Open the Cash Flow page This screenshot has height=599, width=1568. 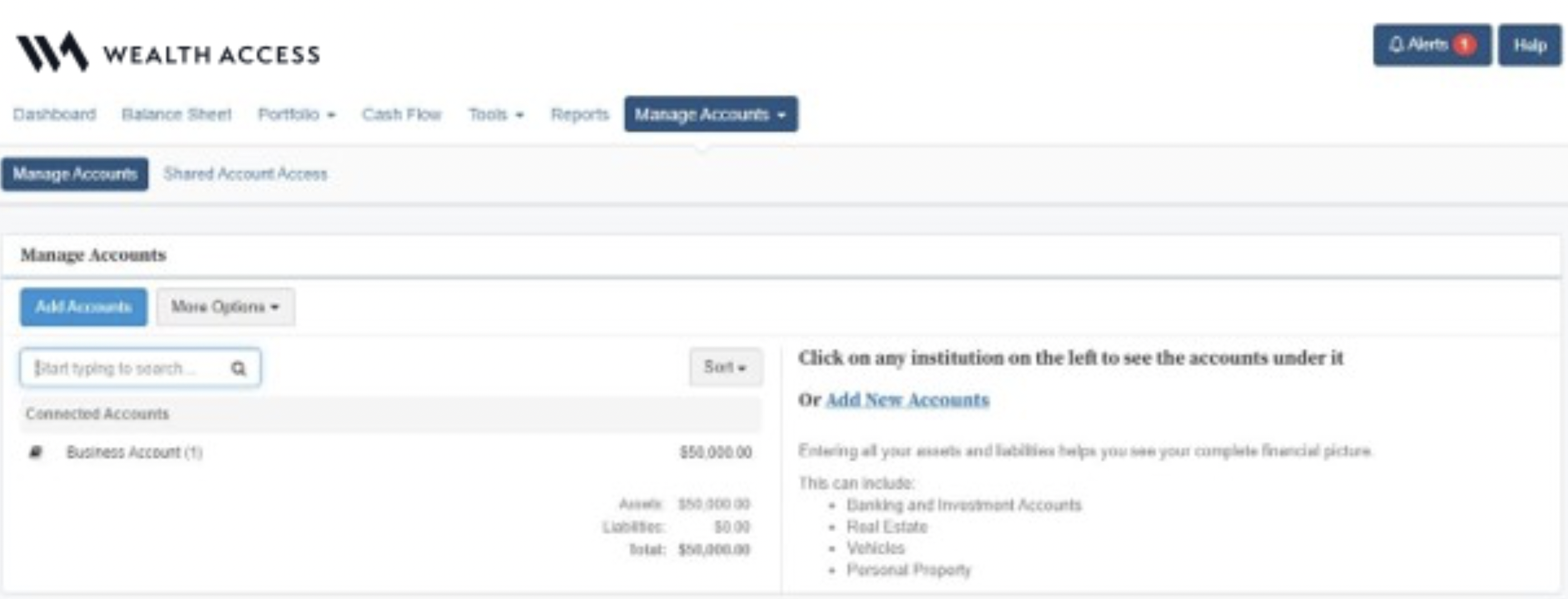coord(402,114)
